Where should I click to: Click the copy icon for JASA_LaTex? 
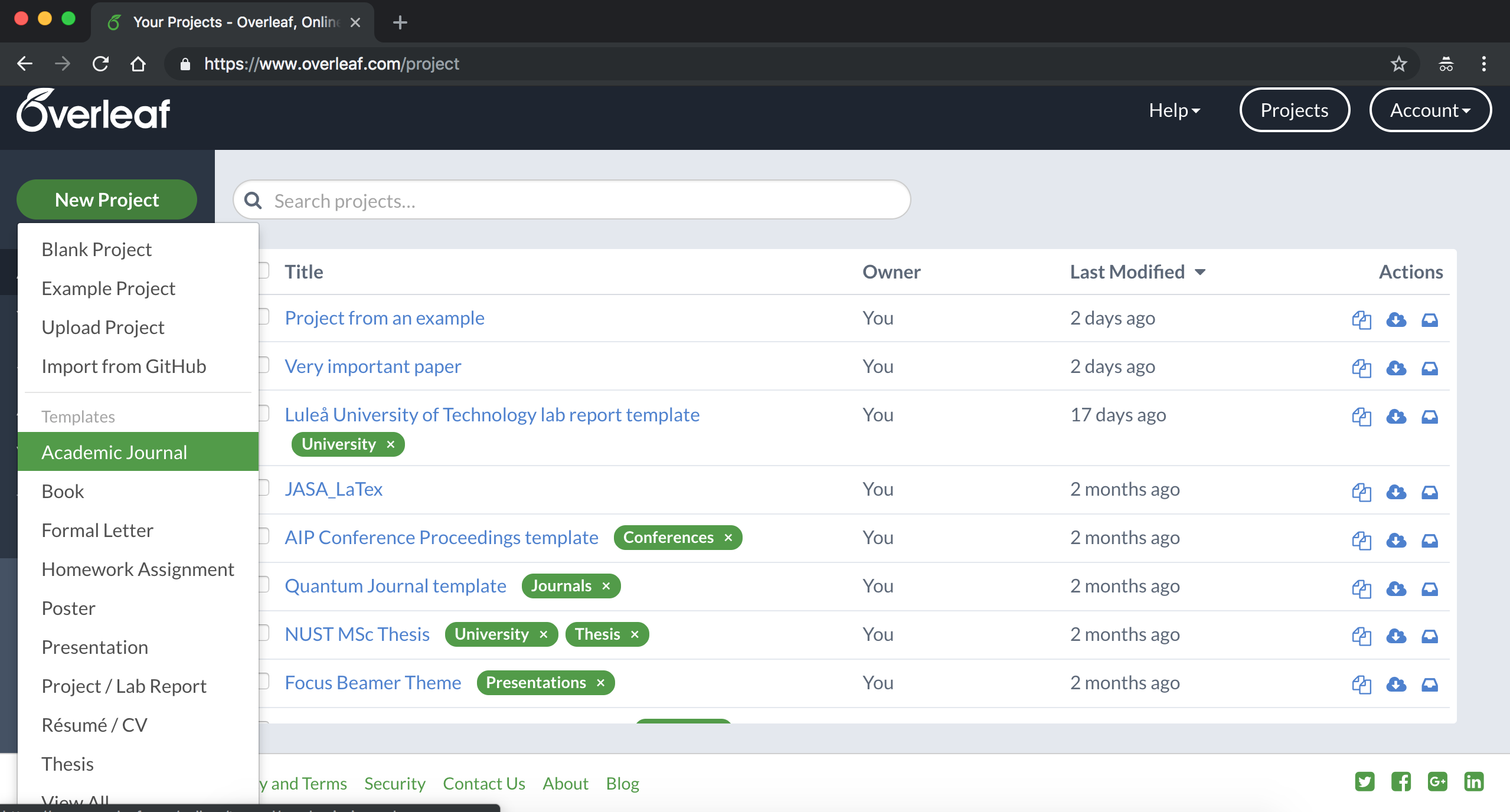click(x=1361, y=490)
